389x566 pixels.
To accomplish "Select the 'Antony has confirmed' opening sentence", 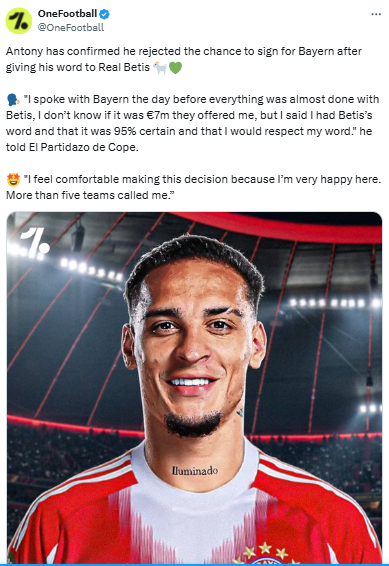I will point(184,59).
